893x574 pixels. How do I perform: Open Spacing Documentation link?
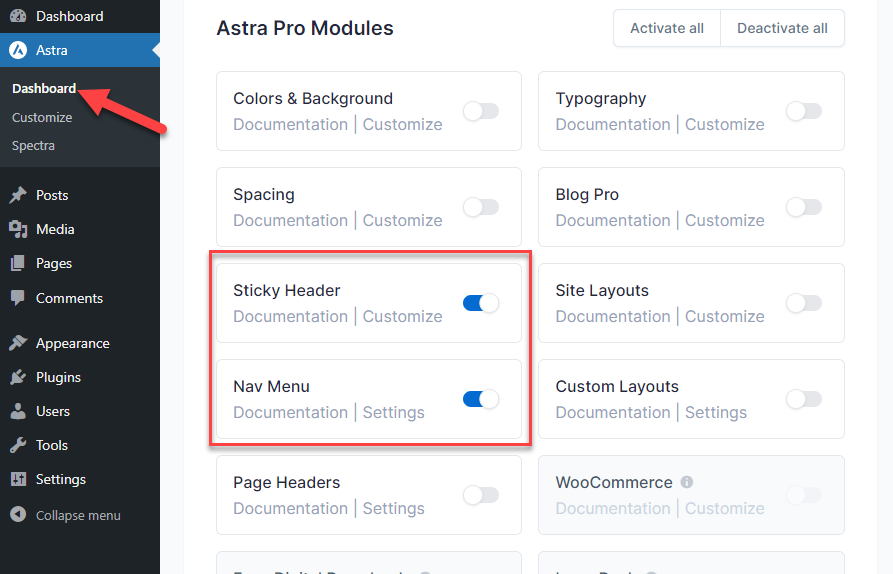point(290,220)
